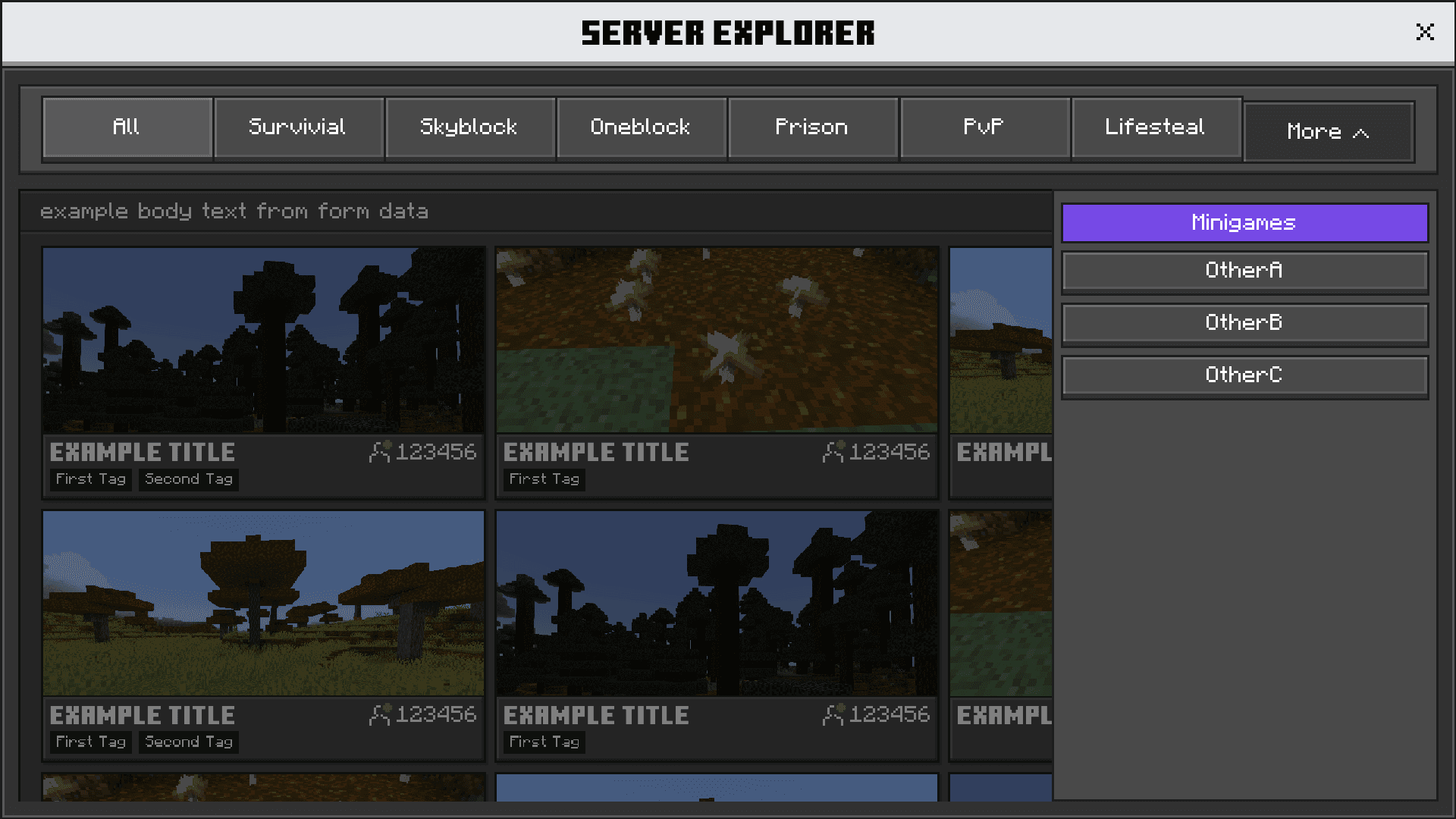Click the player count icon on the dark forest card
The height and width of the screenshot is (819, 1456).
380,451
